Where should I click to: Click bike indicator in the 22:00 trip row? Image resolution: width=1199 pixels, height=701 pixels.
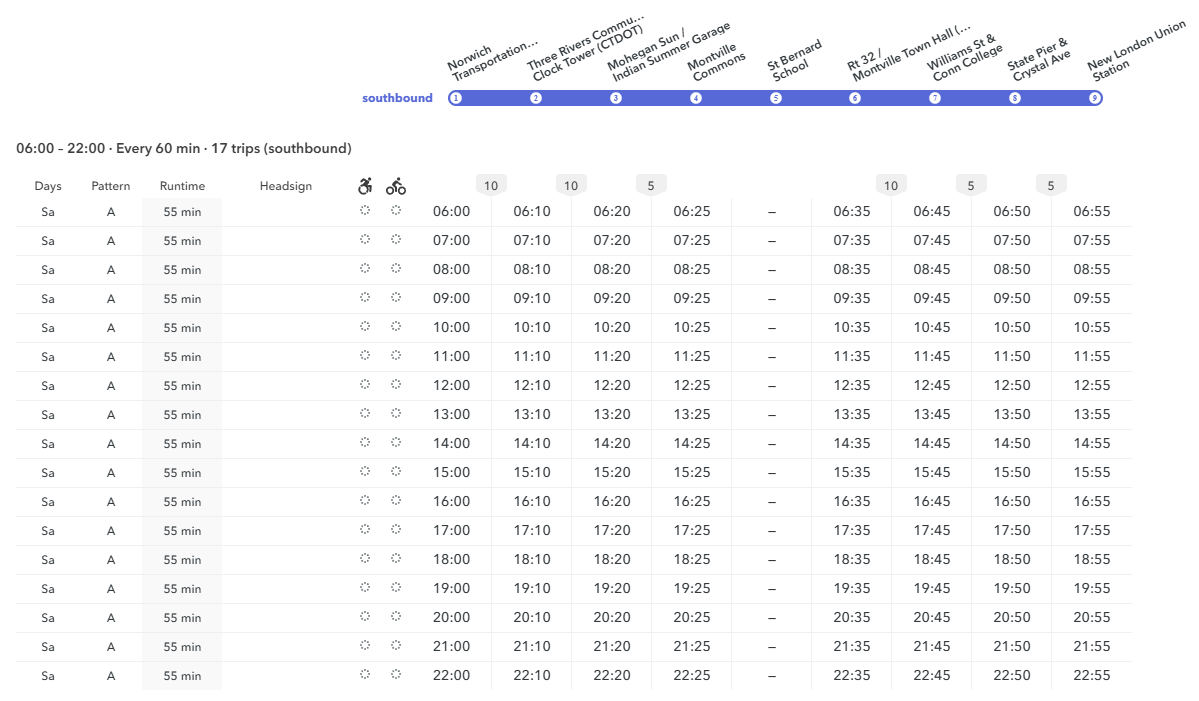(395, 674)
